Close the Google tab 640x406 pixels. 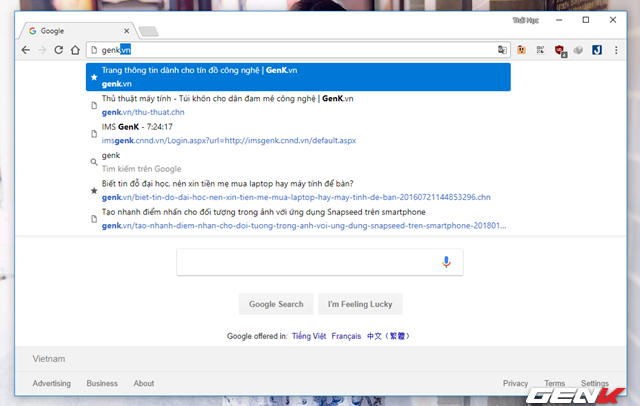(127, 31)
